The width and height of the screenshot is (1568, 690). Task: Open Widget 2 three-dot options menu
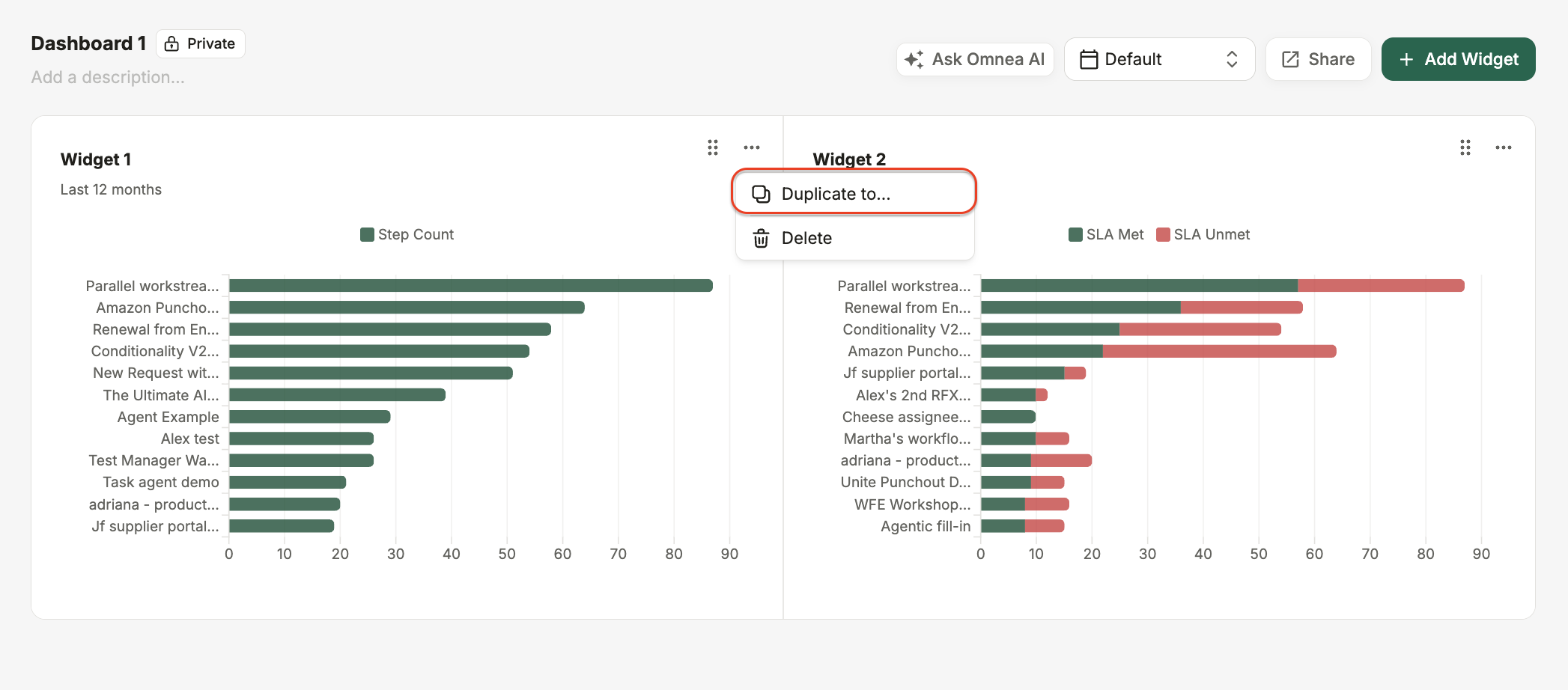(x=1504, y=147)
